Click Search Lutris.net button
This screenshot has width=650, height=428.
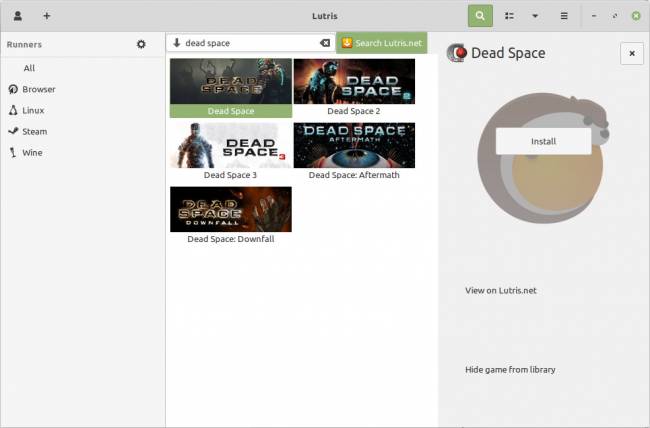click(381, 43)
